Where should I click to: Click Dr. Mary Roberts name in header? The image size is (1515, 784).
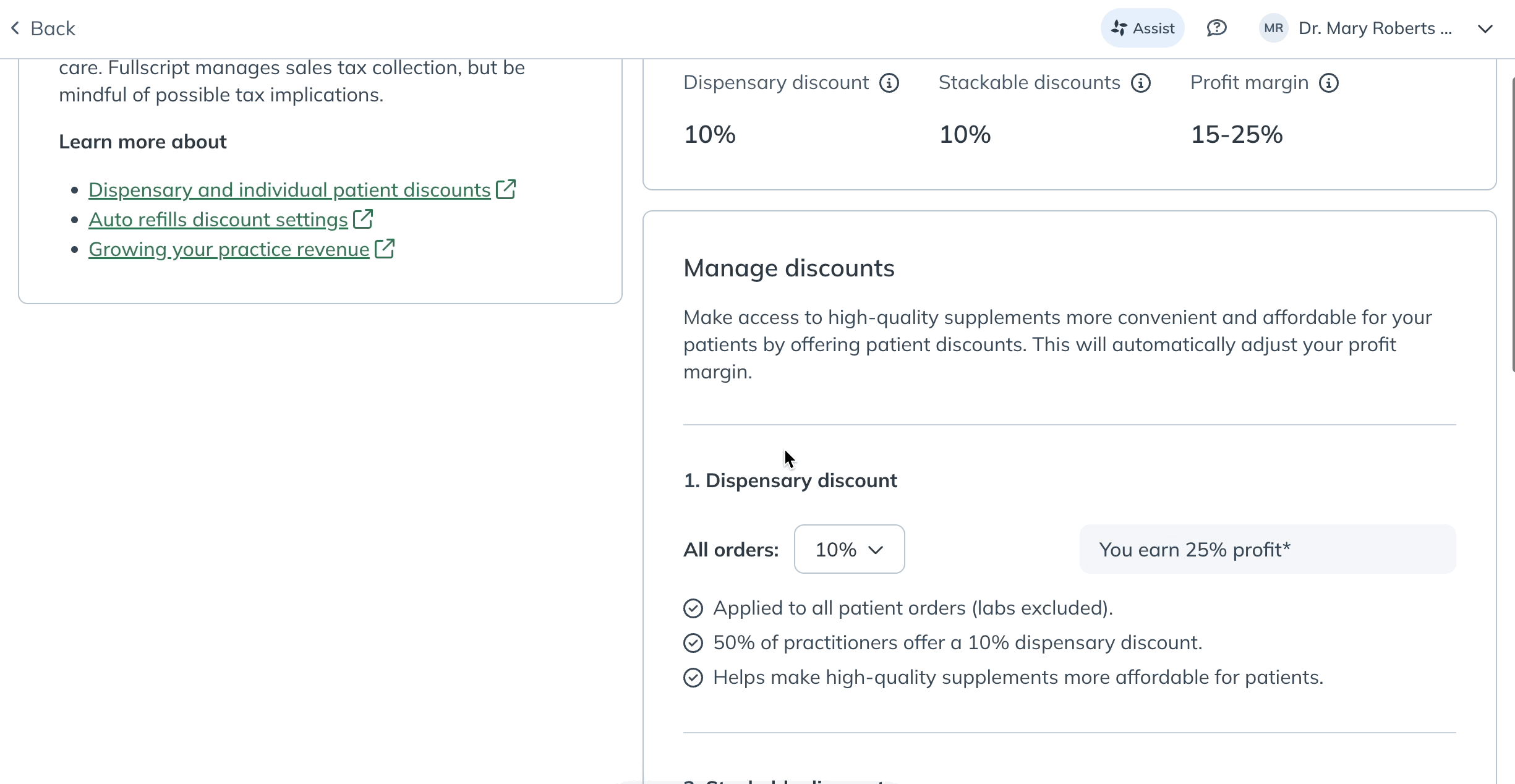pos(1375,28)
